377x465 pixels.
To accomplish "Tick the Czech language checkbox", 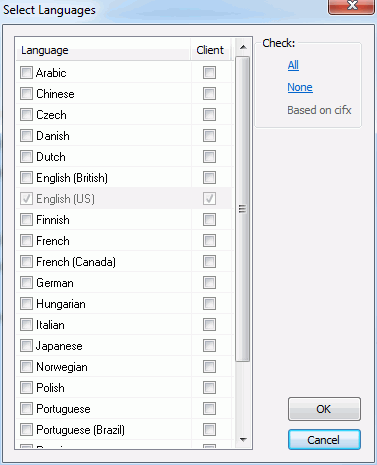I will pos(26,114).
